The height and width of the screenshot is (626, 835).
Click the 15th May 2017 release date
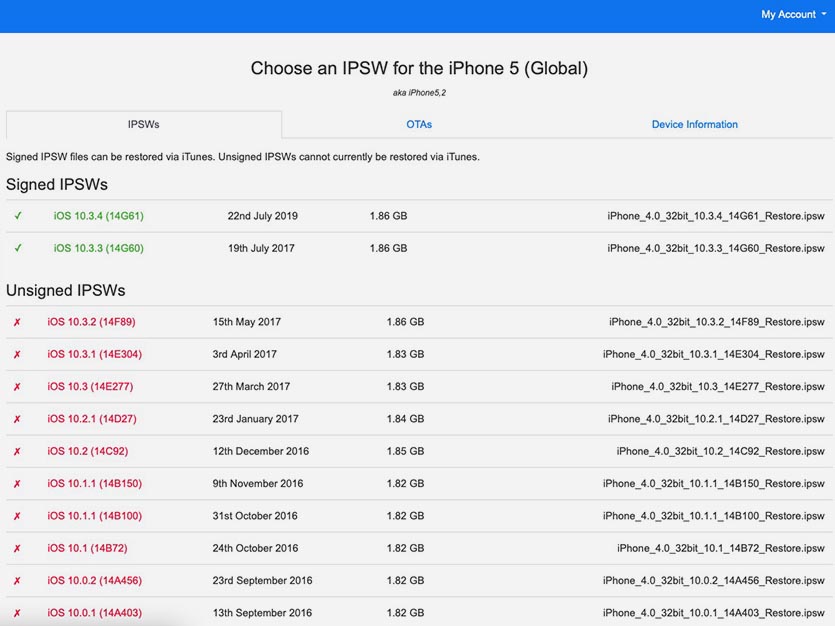[x=247, y=322]
